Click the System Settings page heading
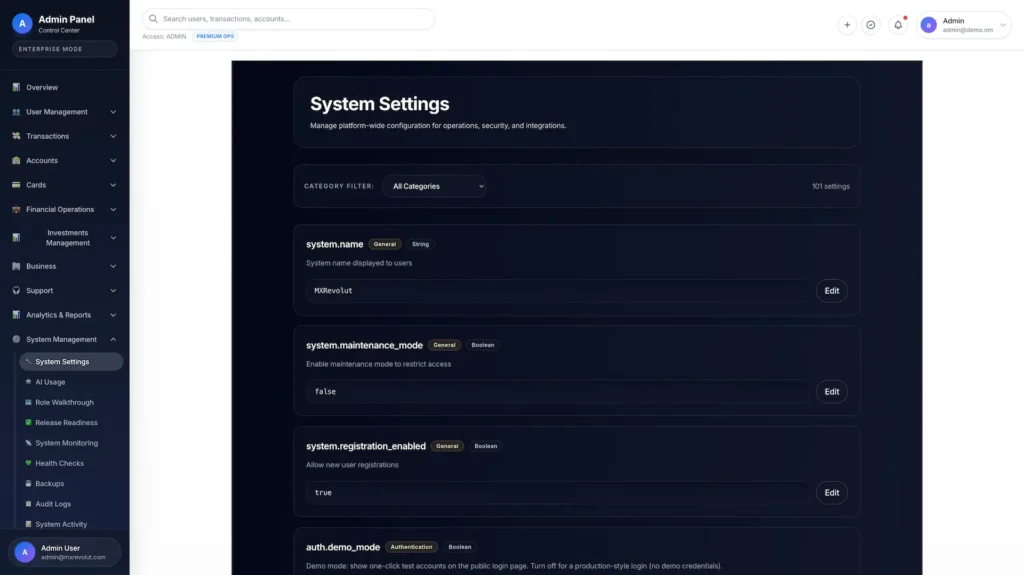Image resolution: width=1024 pixels, height=575 pixels. 379,104
